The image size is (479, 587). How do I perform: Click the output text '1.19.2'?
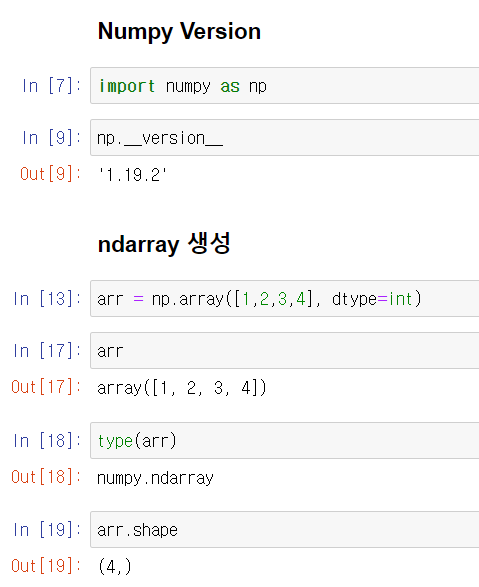[132, 175]
